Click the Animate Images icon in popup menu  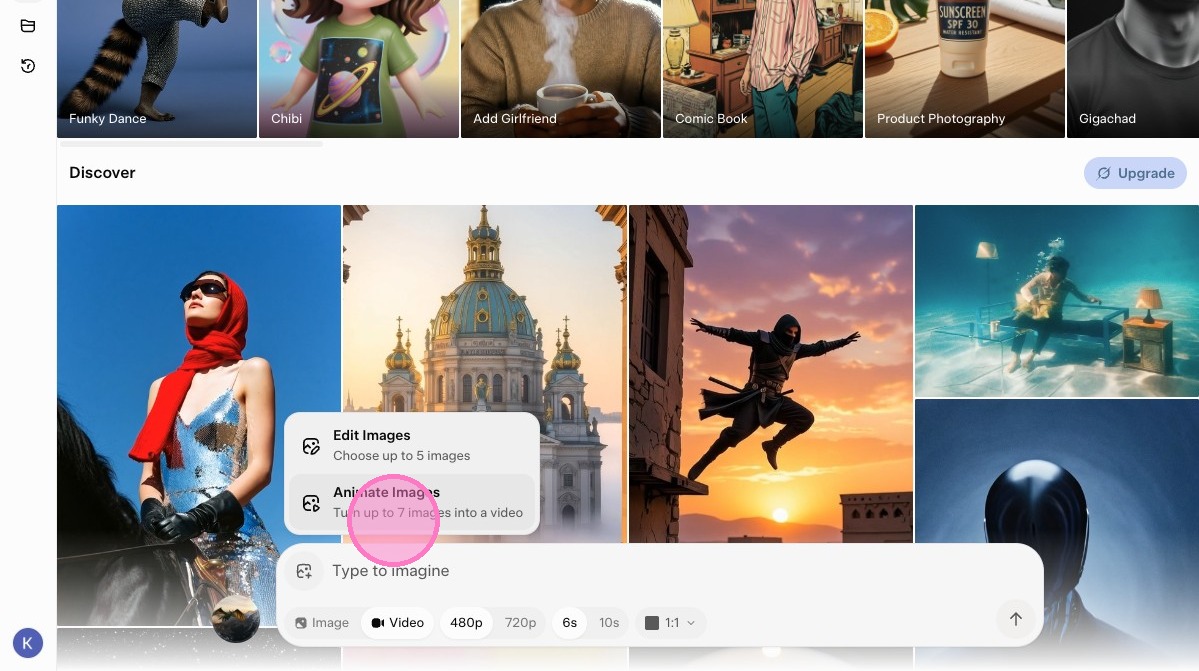coord(311,503)
